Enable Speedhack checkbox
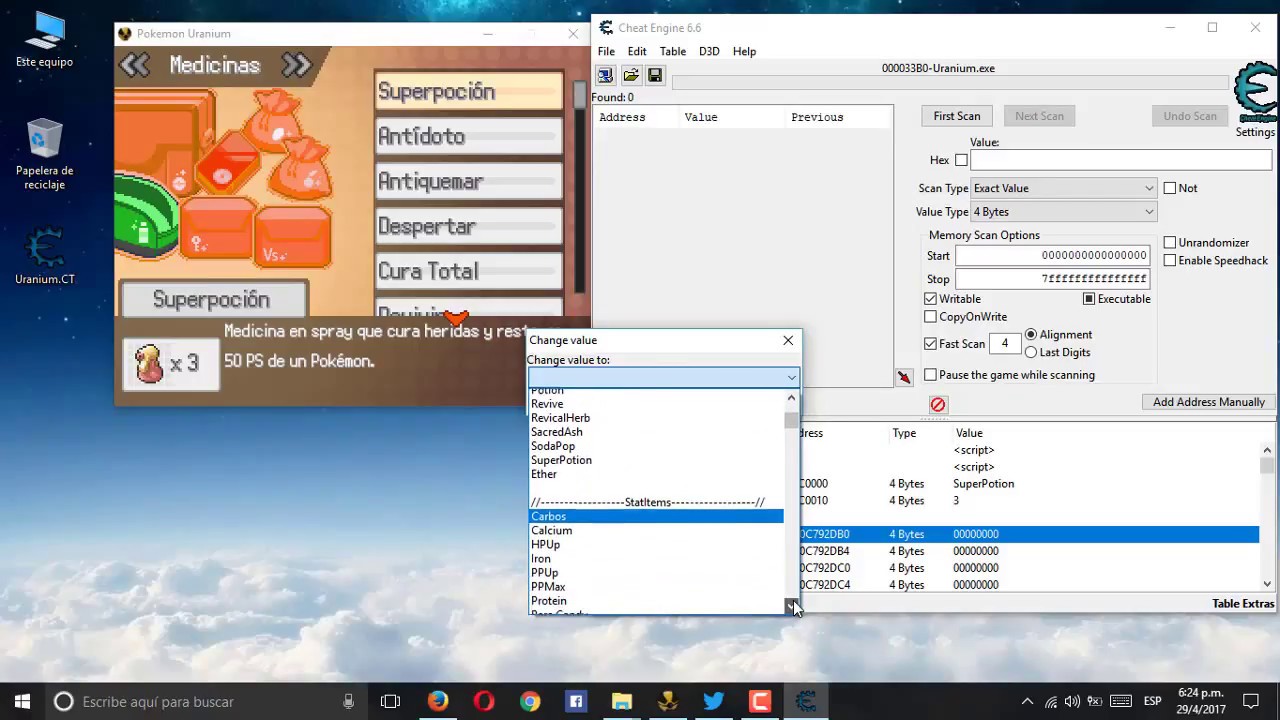 [x=1170, y=261]
